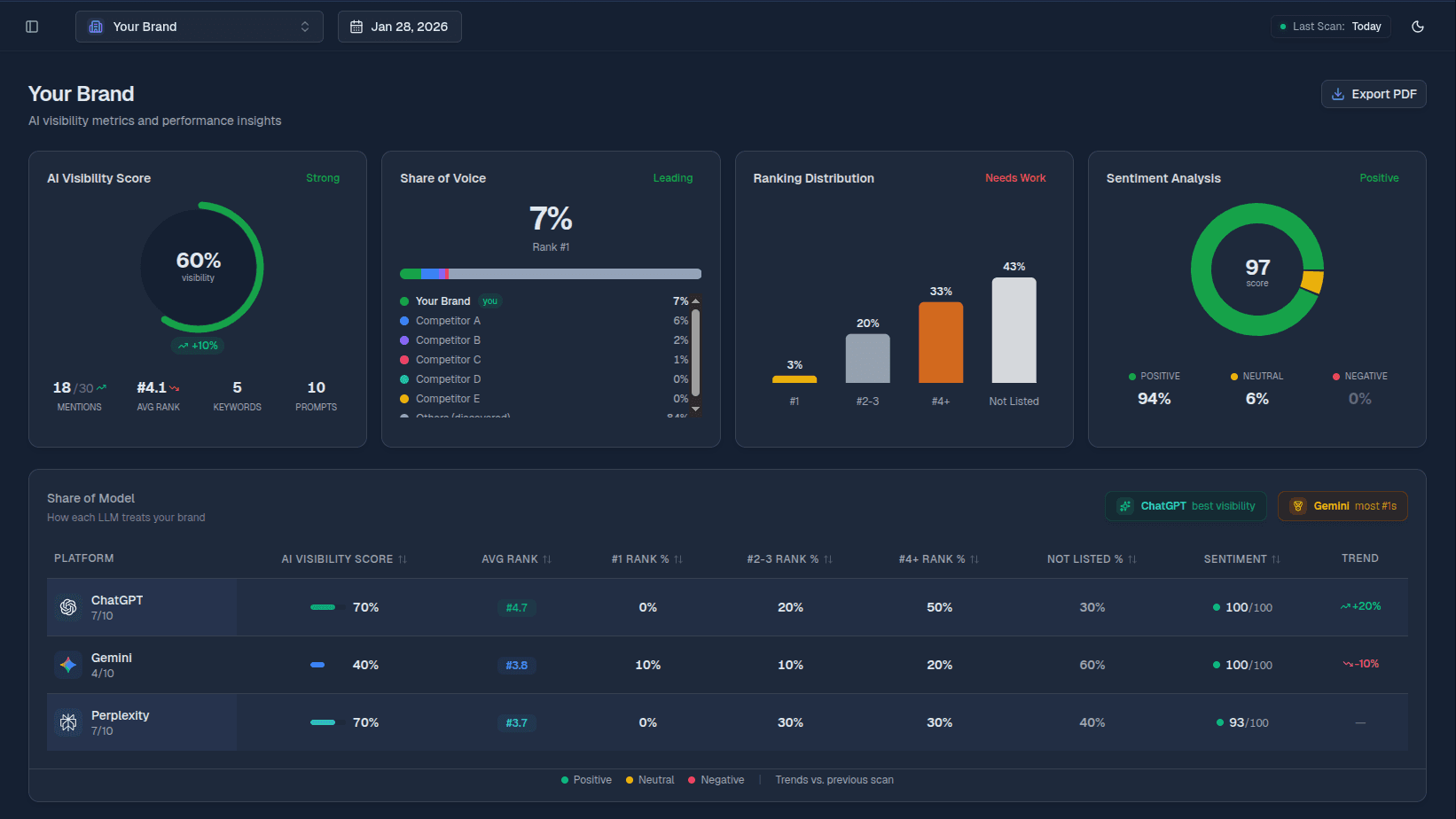Click the ChatGPT best visibility badge
This screenshot has width=1456, height=819.
tap(1186, 505)
